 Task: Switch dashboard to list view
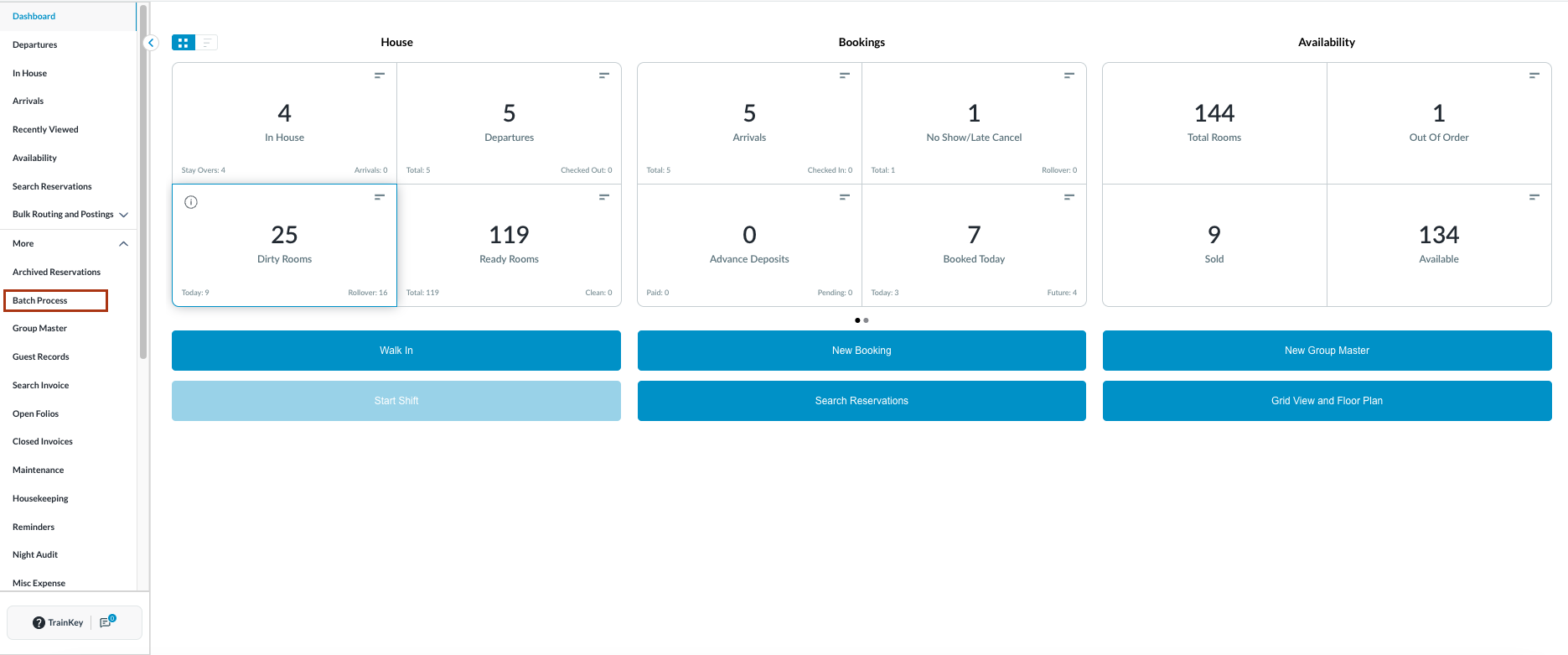207,43
